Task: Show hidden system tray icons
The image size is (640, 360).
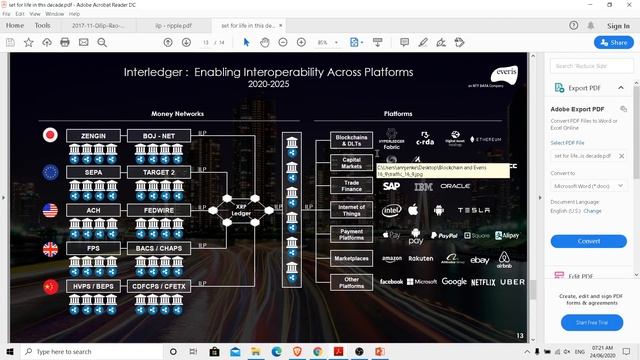Action: (x=527, y=351)
